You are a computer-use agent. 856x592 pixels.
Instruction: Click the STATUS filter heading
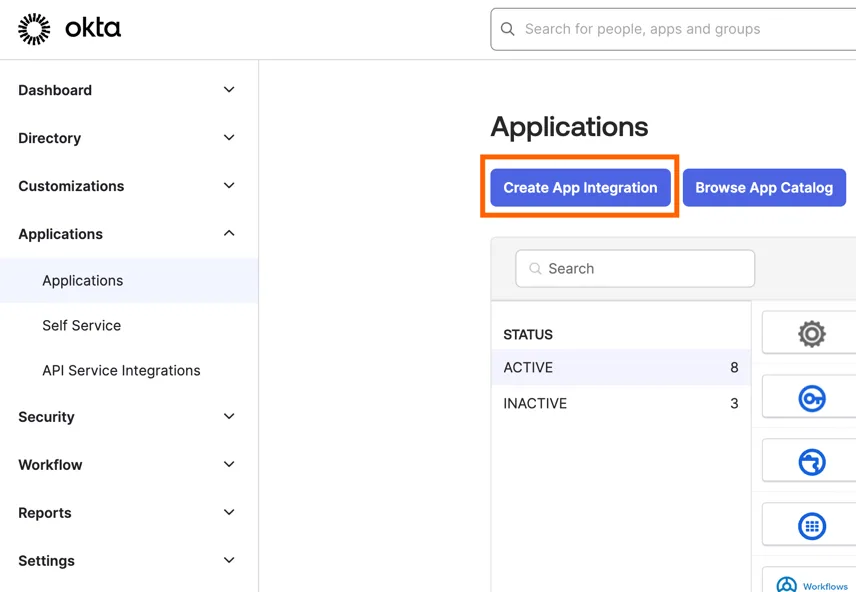coord(528,335)
